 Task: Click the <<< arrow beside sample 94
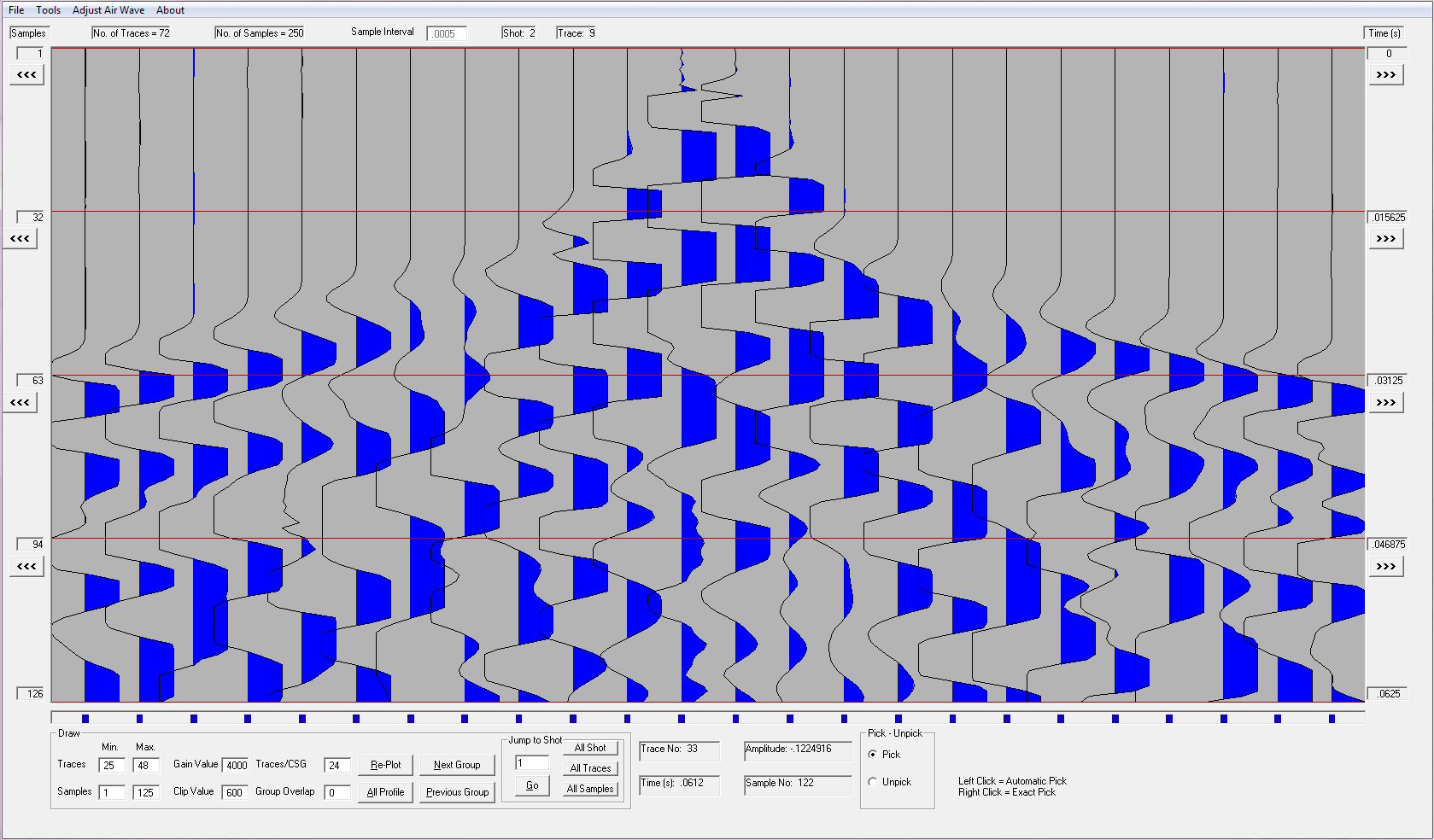click(x=26, y=567)
